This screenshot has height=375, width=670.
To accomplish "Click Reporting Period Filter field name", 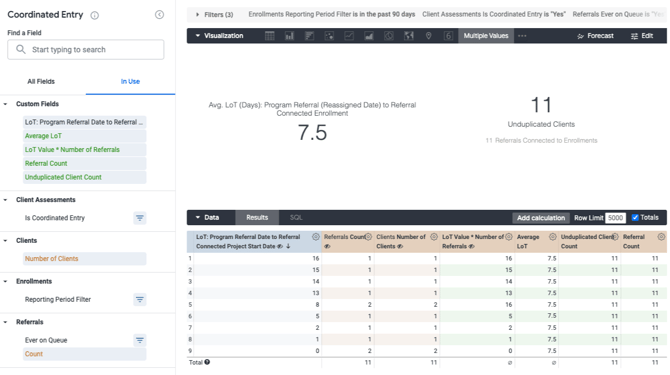I will point(58,299).
